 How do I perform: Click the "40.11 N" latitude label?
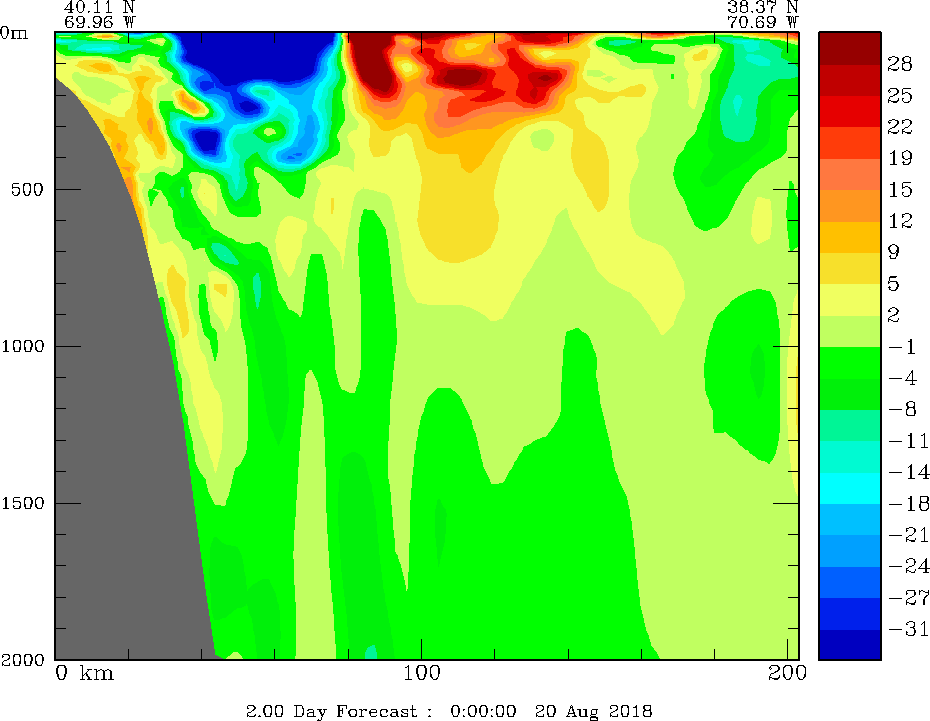(x=99, y=7)
